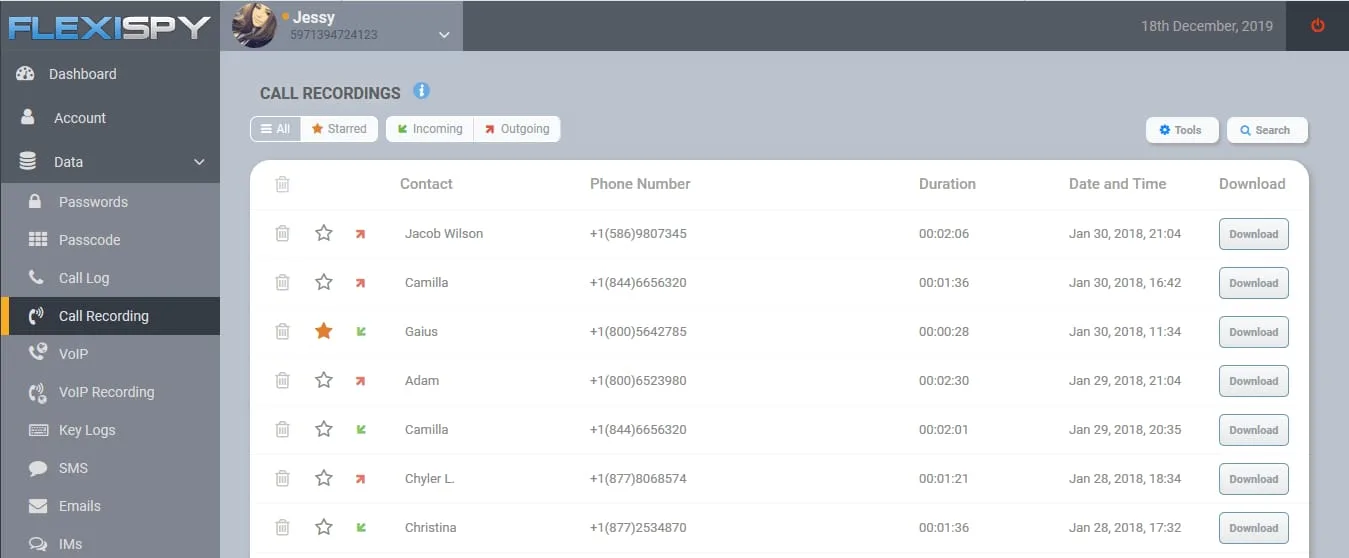Expand the Jessy device dropdown arrow
This screenshot has width=1349, height=558.
coord(445,35)
